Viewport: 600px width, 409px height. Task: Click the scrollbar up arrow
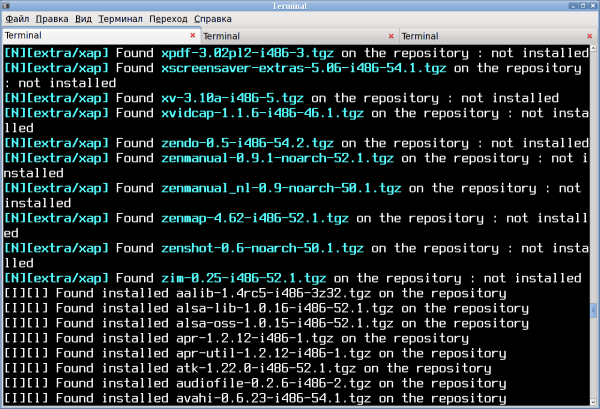[x=593, y=48]
